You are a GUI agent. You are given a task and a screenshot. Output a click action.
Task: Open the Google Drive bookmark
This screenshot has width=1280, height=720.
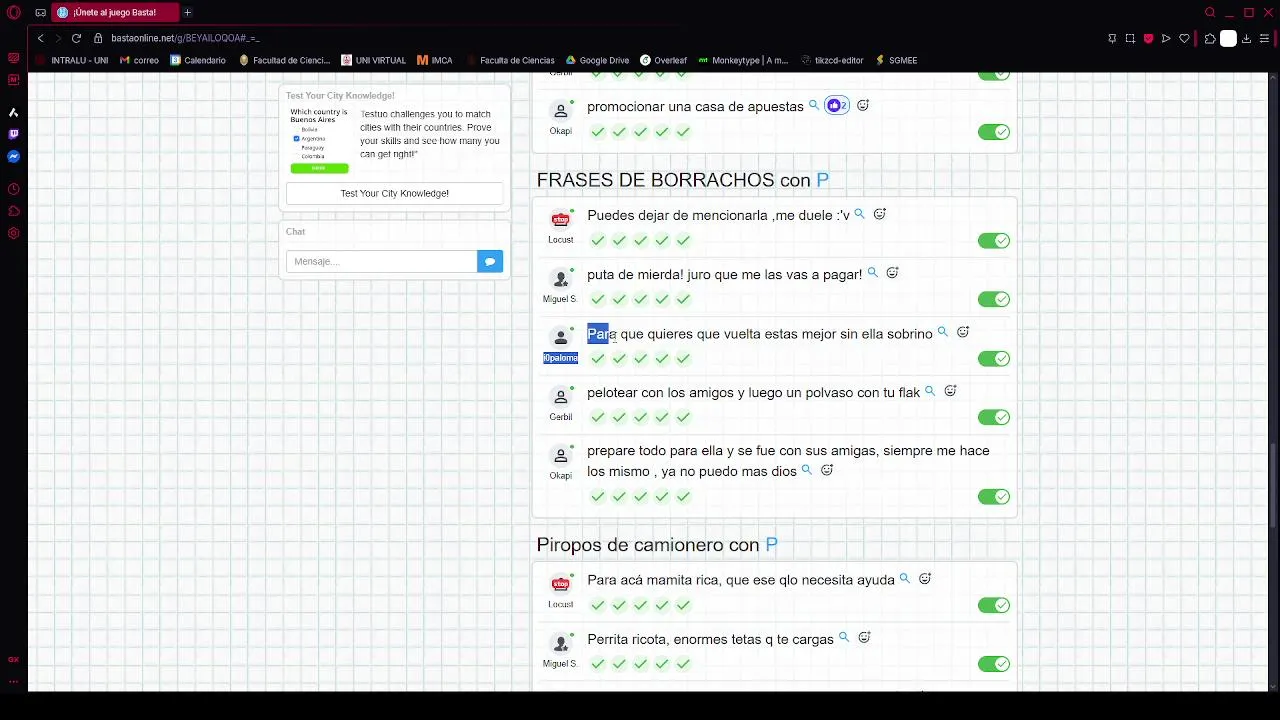pos(597,60)
